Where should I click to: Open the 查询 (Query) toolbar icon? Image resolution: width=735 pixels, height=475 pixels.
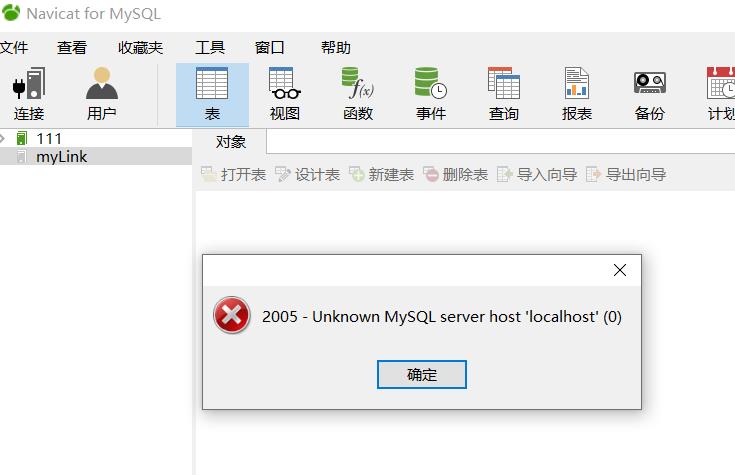point(504,94)
